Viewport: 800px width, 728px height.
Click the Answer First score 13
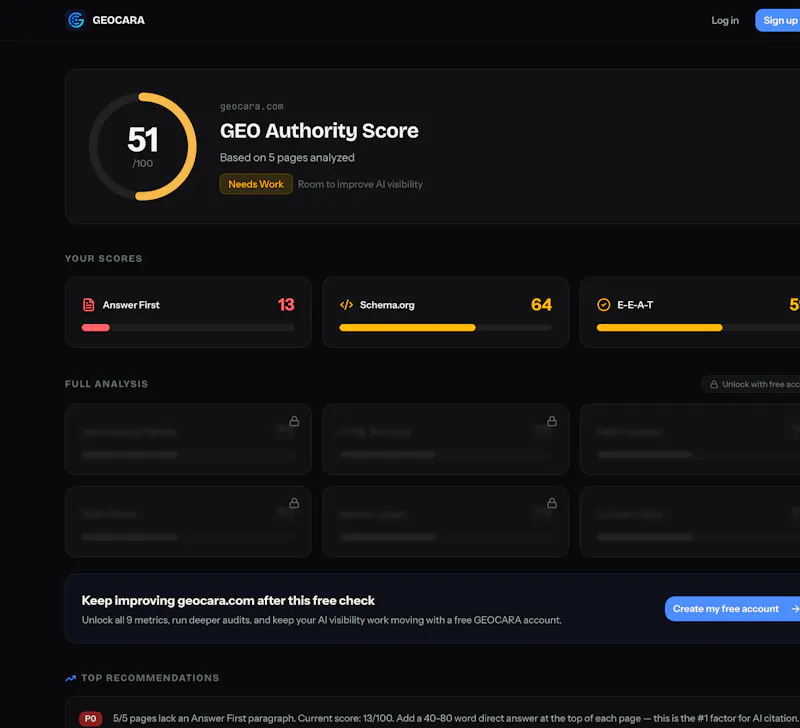(x=286, y=305)
